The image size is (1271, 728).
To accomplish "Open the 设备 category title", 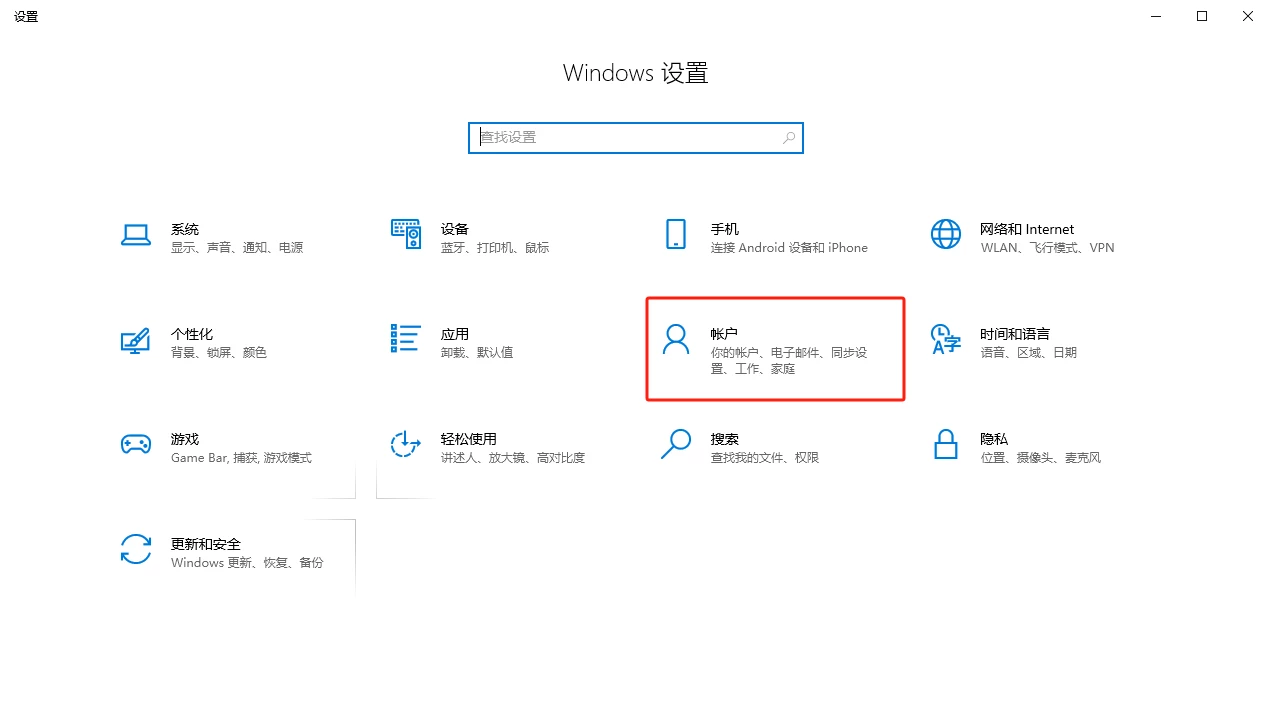I will [x=455, y=229].
